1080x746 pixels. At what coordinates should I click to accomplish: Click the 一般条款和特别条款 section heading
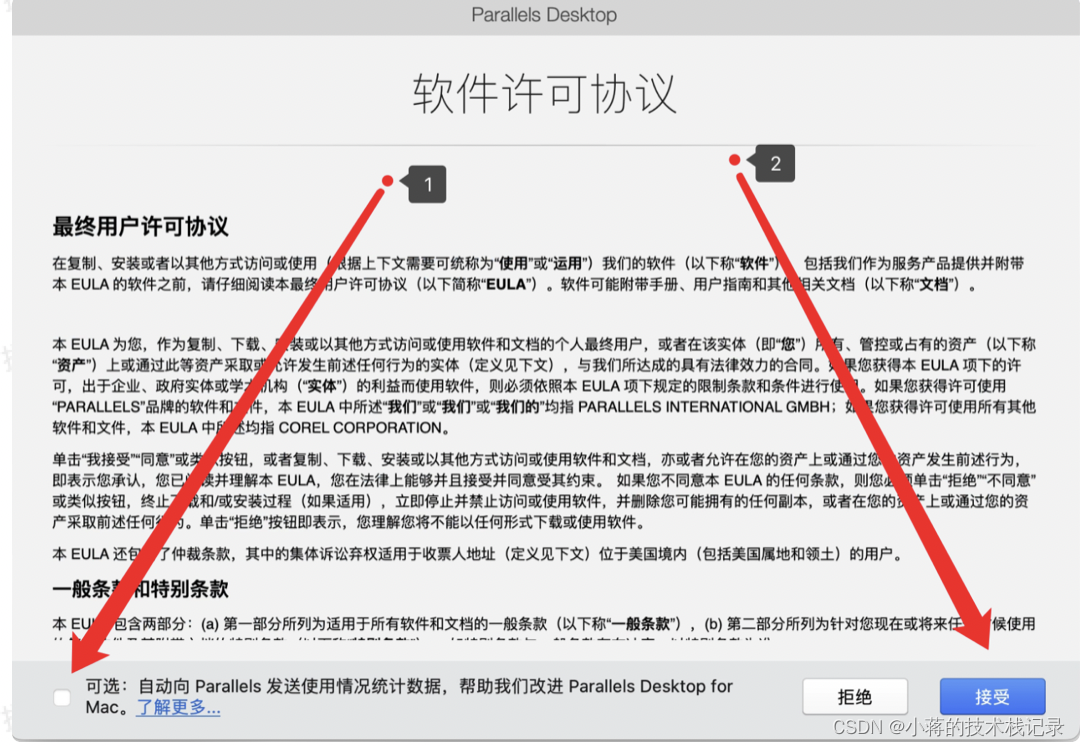pos(141,589)
